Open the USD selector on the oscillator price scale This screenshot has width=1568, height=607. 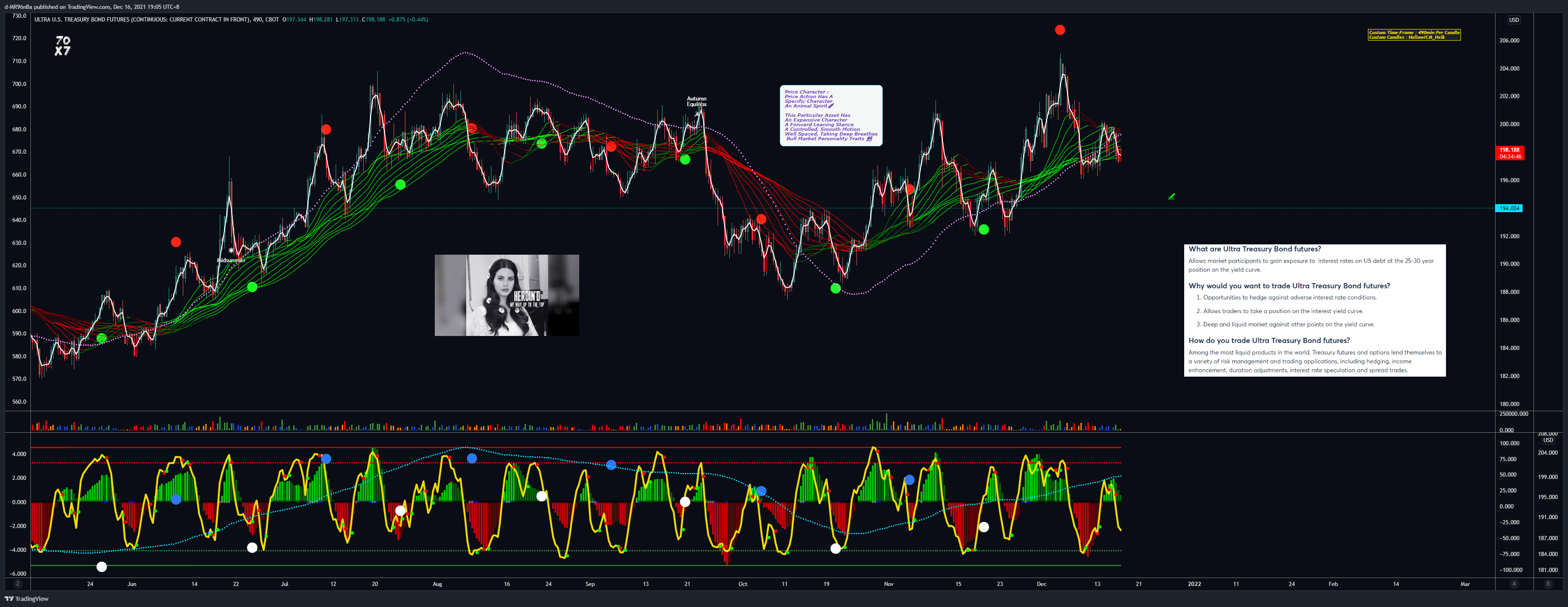coord(1548,440)
